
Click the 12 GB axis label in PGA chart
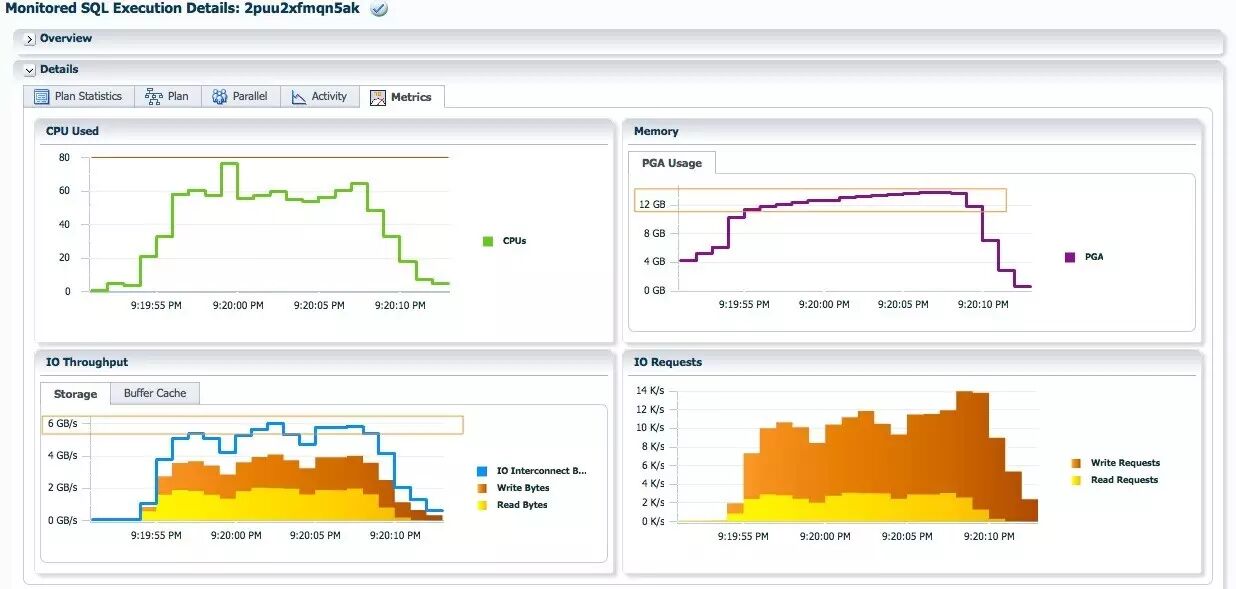(652, 204)
